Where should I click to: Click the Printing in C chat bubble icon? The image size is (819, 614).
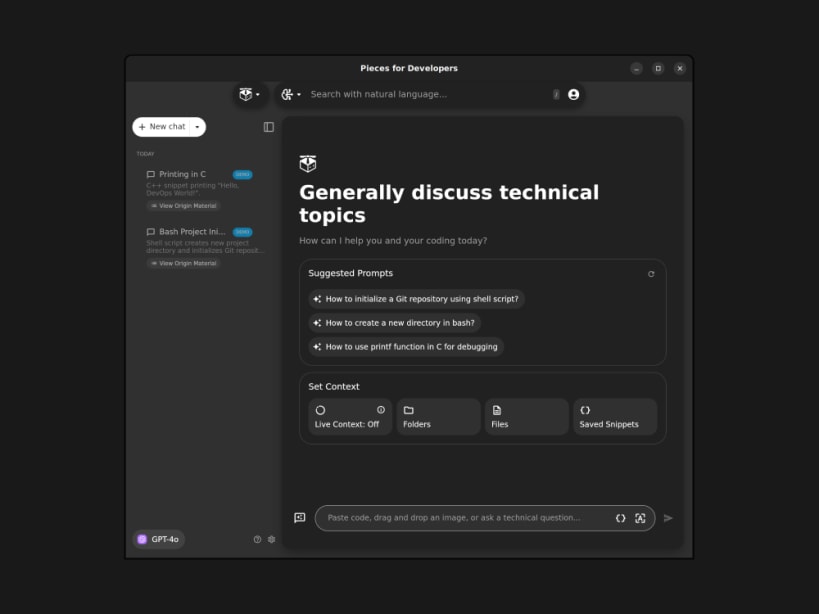[x=150, y=174]
